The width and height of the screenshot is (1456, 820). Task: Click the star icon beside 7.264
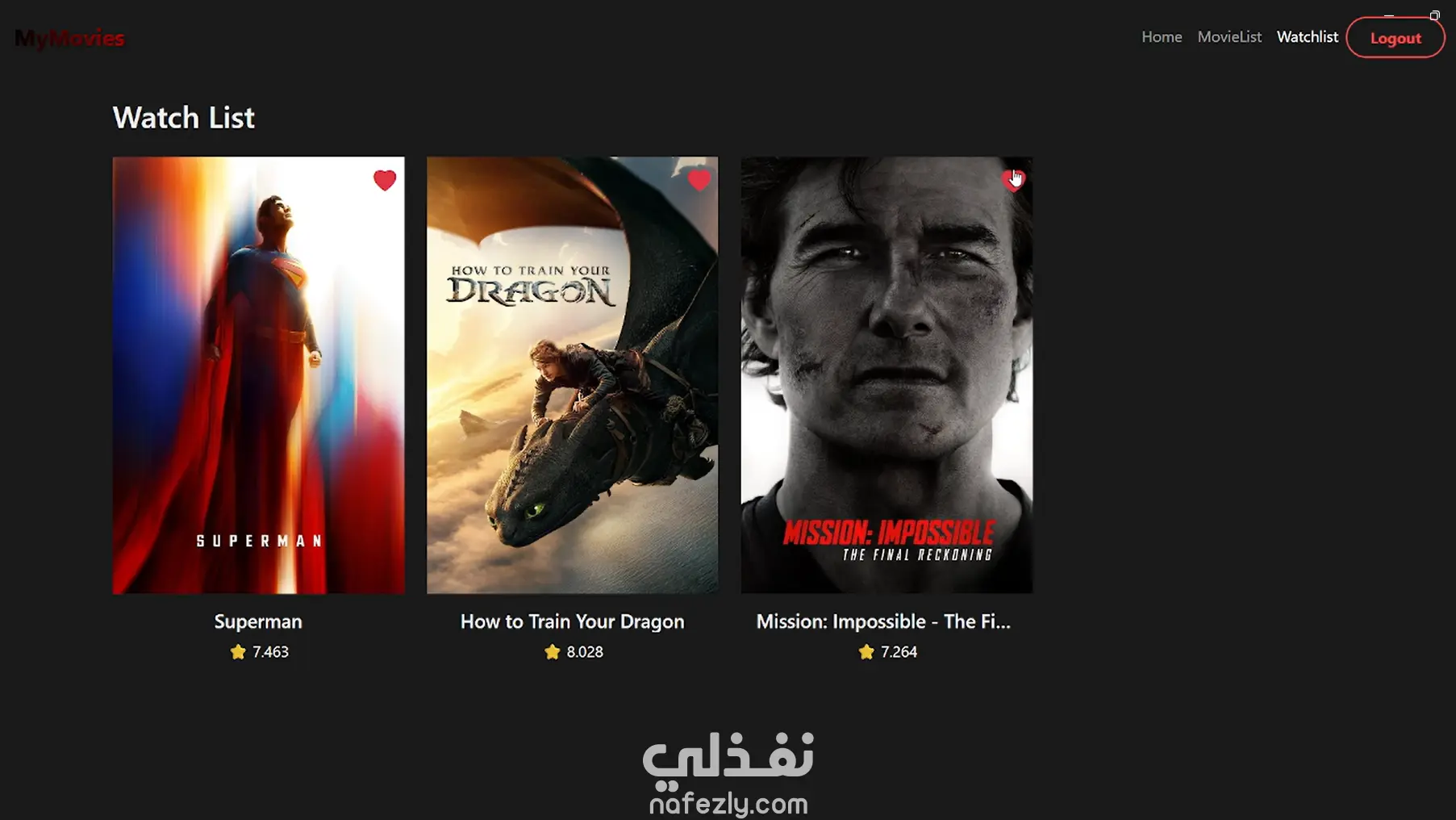(866, 651)
